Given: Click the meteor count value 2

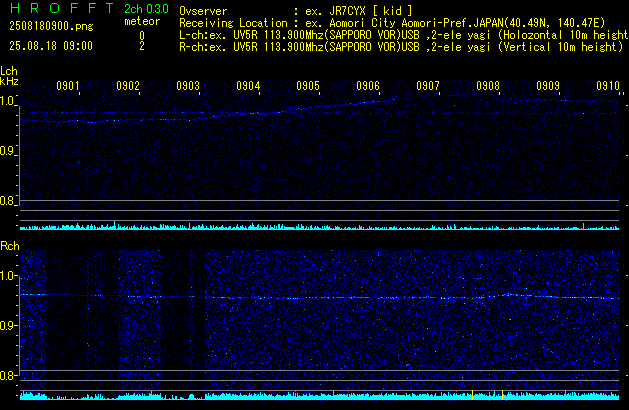Looking at the screenshot, I should [142, 46].
